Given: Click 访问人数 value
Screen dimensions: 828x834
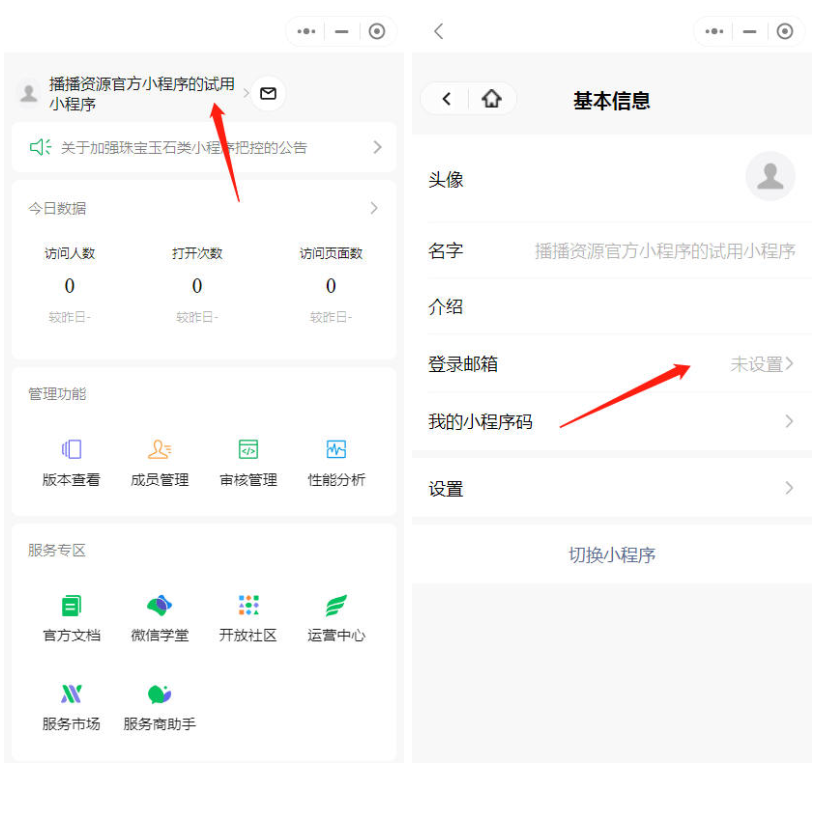Looking at the screenshot, I should point(69,286).
